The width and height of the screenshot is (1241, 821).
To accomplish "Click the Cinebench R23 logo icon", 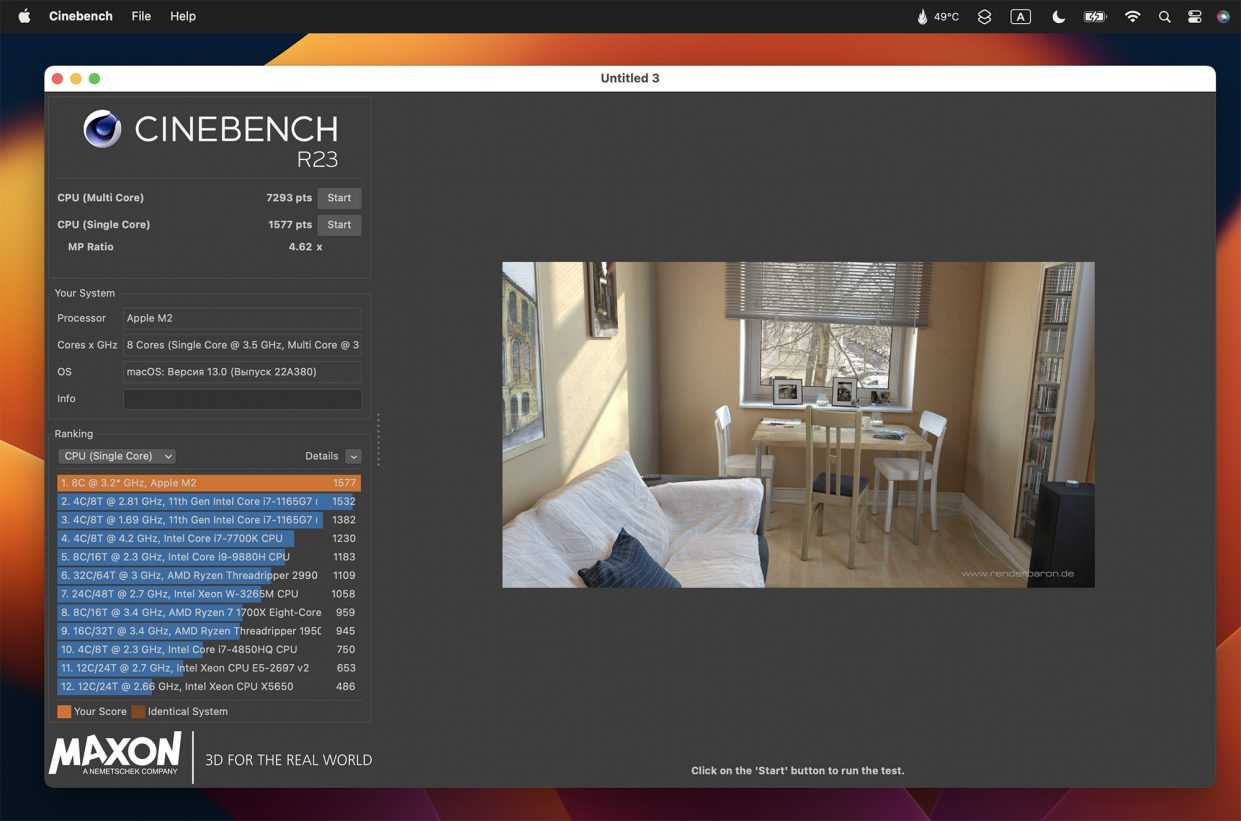I will pos(102,129).
